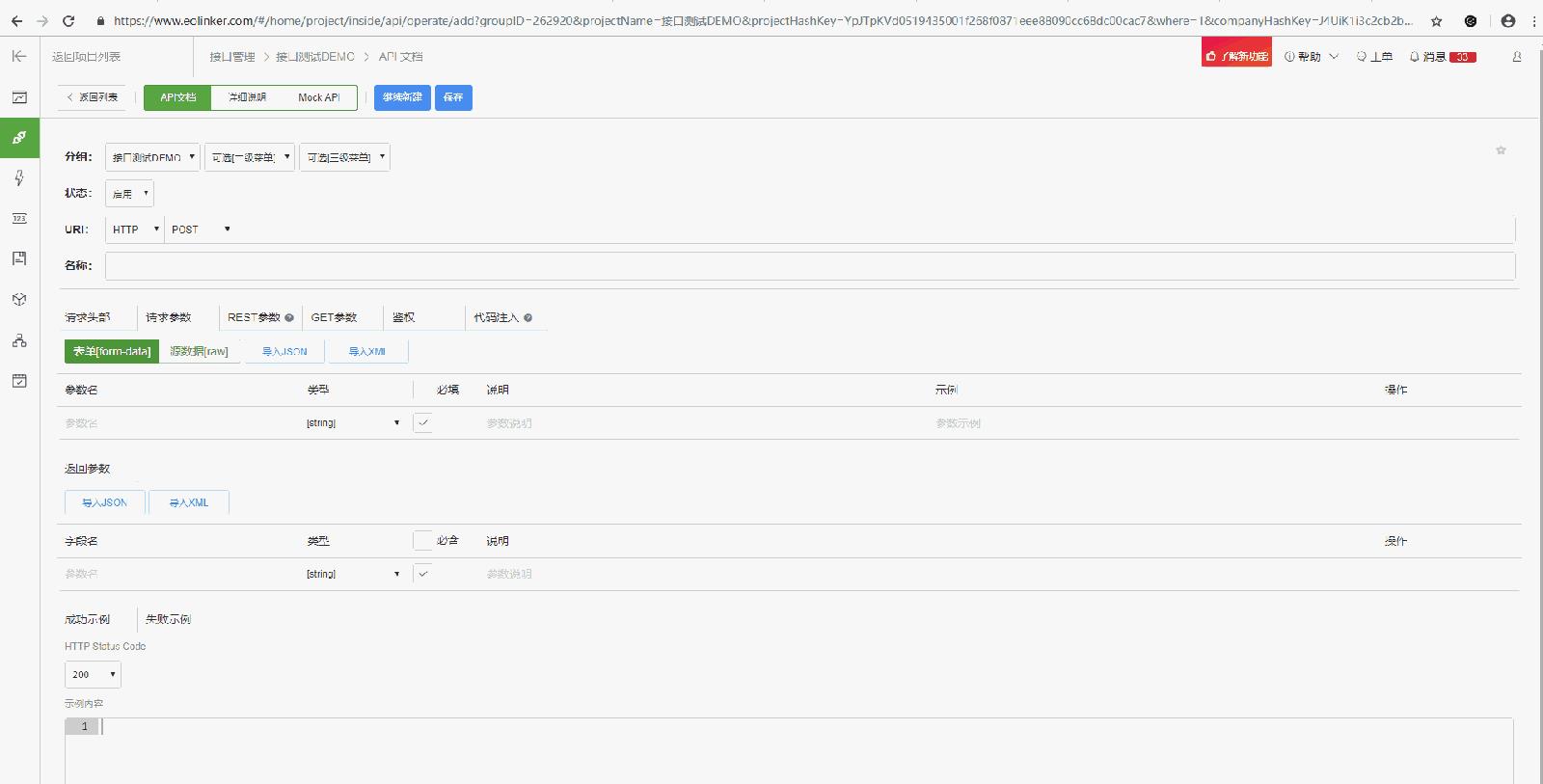Screen dimensions: 1543x784
Task: Select the 请求参数 tab
Action: [x=169, y=317]
